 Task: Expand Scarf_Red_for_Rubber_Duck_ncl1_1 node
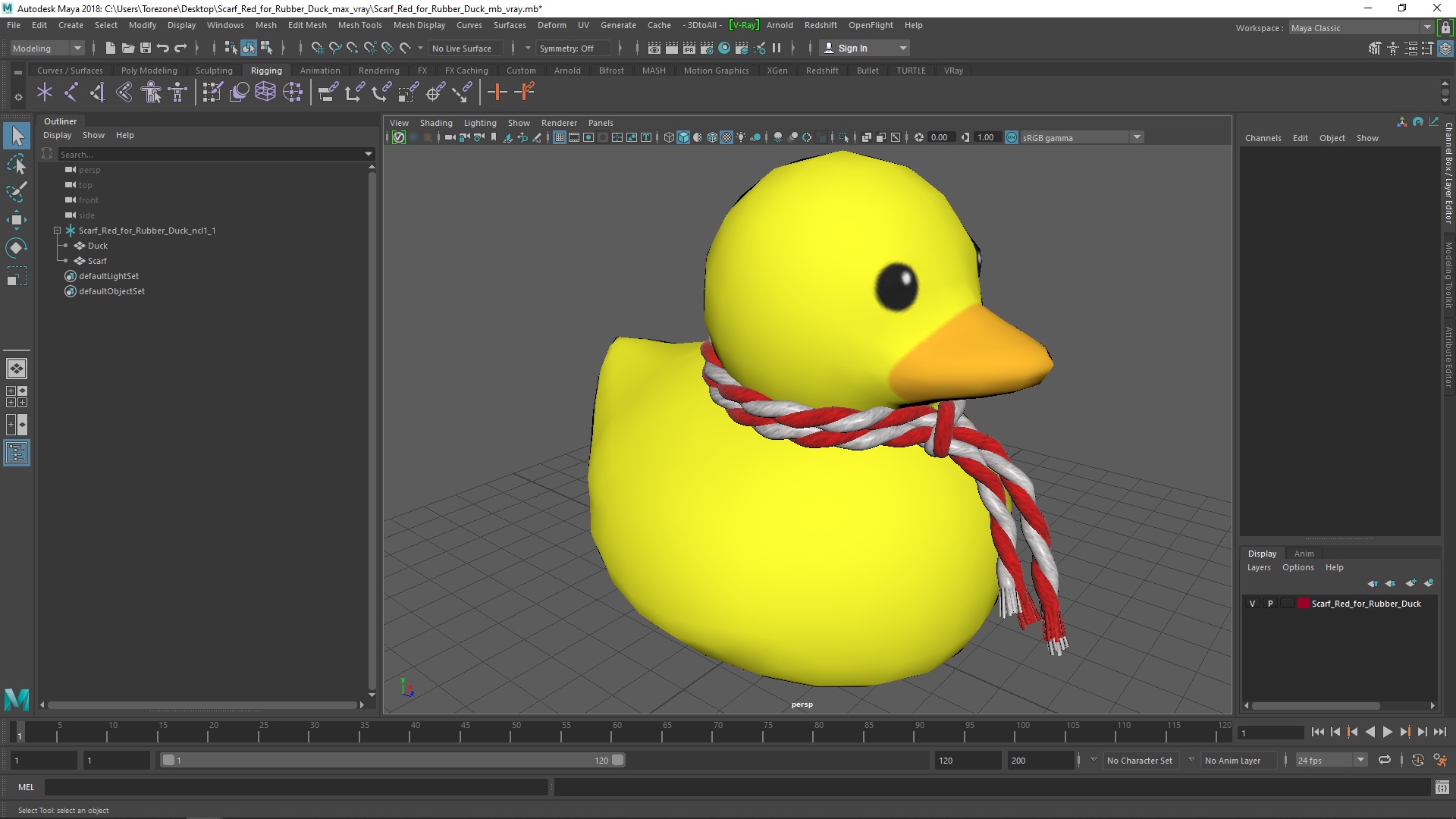[57, 230]
